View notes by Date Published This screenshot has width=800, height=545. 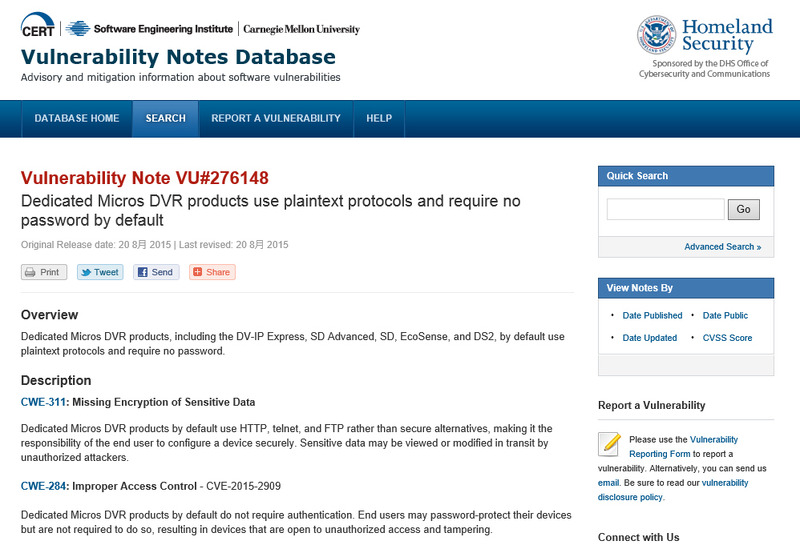point(652,315)
